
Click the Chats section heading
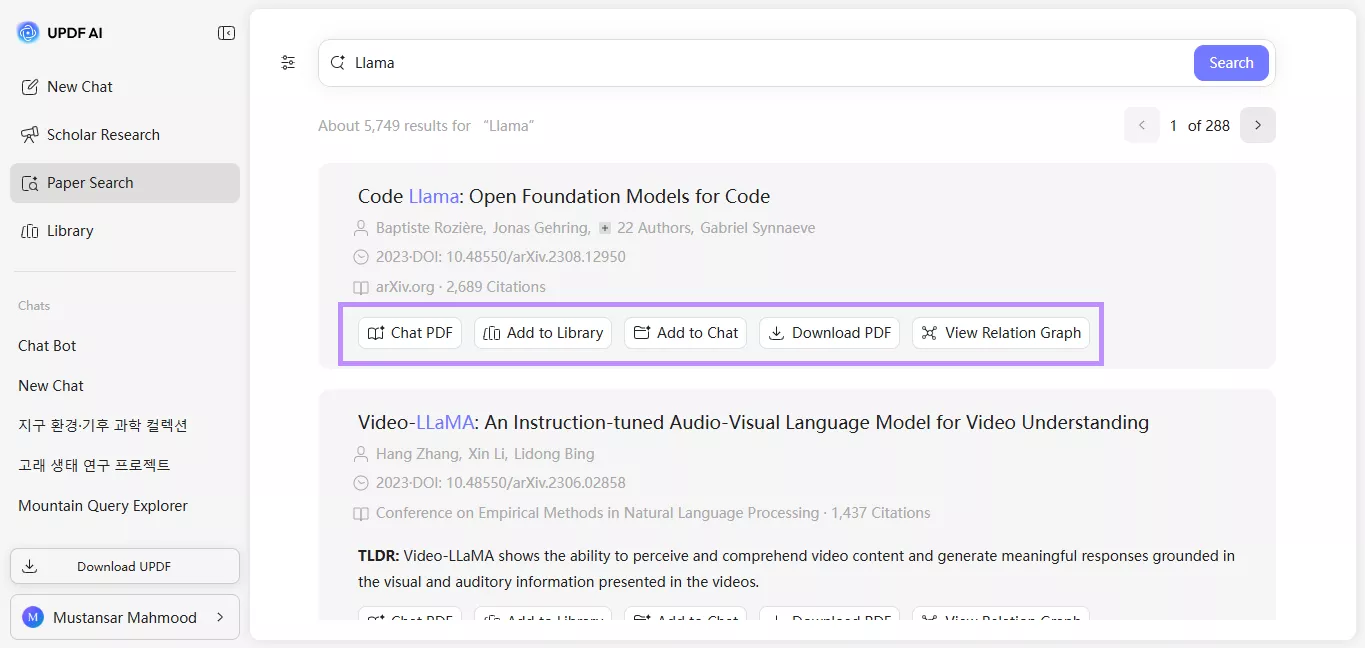click(x=34, y=306)
